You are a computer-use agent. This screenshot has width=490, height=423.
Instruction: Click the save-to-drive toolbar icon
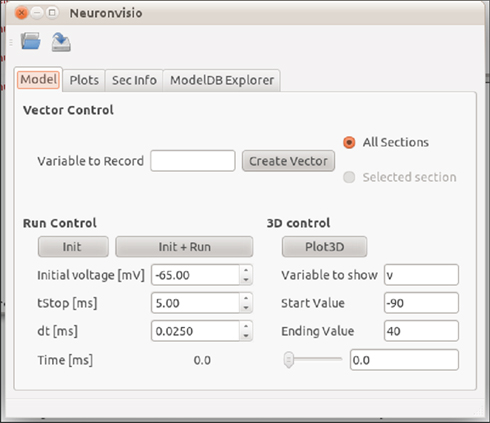click(61, 42)
